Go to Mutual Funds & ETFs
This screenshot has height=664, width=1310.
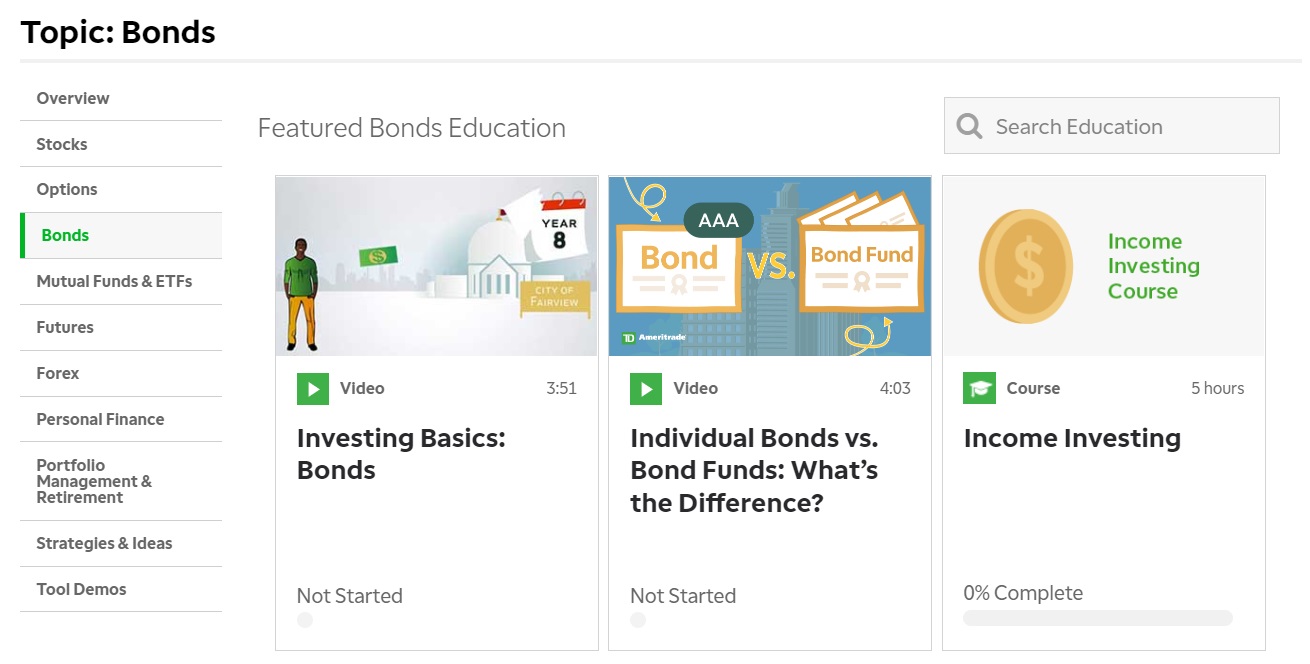click(x=114, y=281)
